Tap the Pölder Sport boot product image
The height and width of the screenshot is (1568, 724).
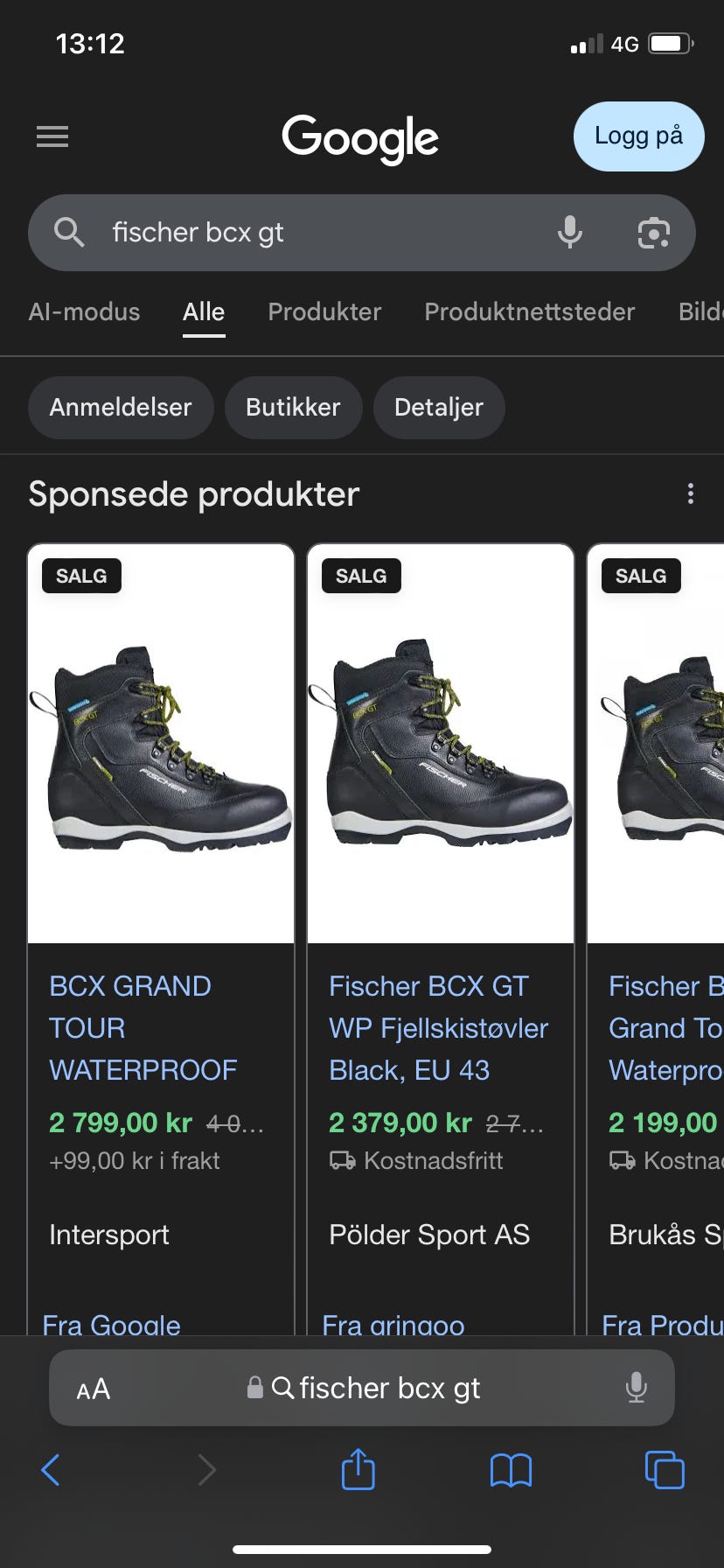(x=441, y=744)
